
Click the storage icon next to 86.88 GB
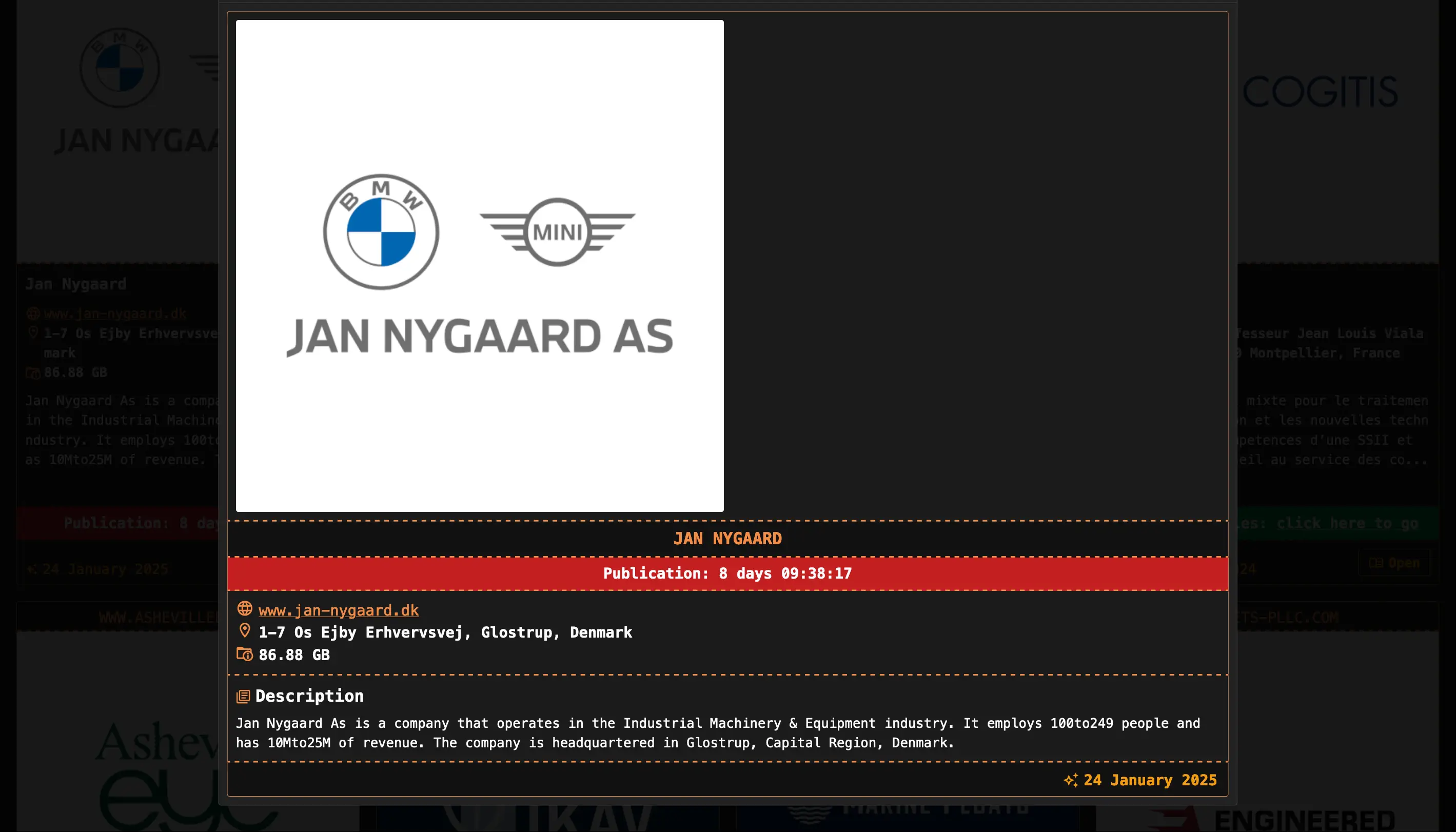point(245,655)
